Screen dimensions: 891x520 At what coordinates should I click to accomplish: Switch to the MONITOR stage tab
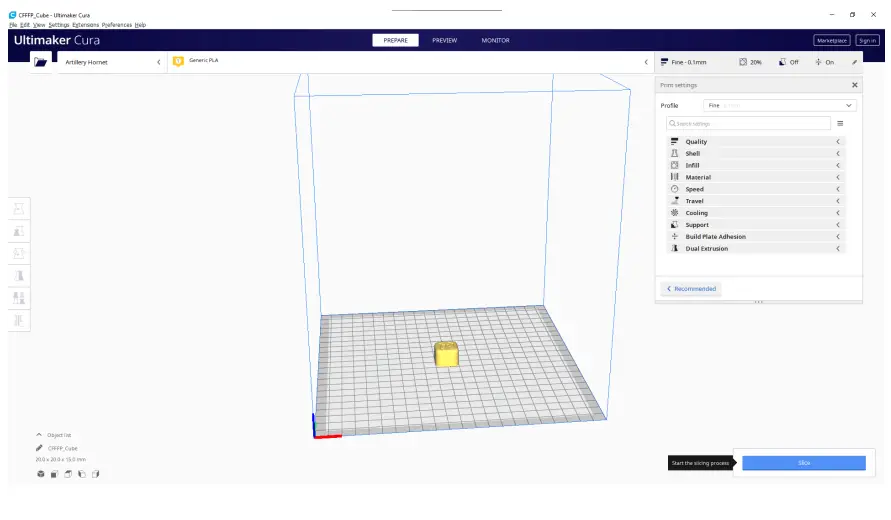pos(496,40)
